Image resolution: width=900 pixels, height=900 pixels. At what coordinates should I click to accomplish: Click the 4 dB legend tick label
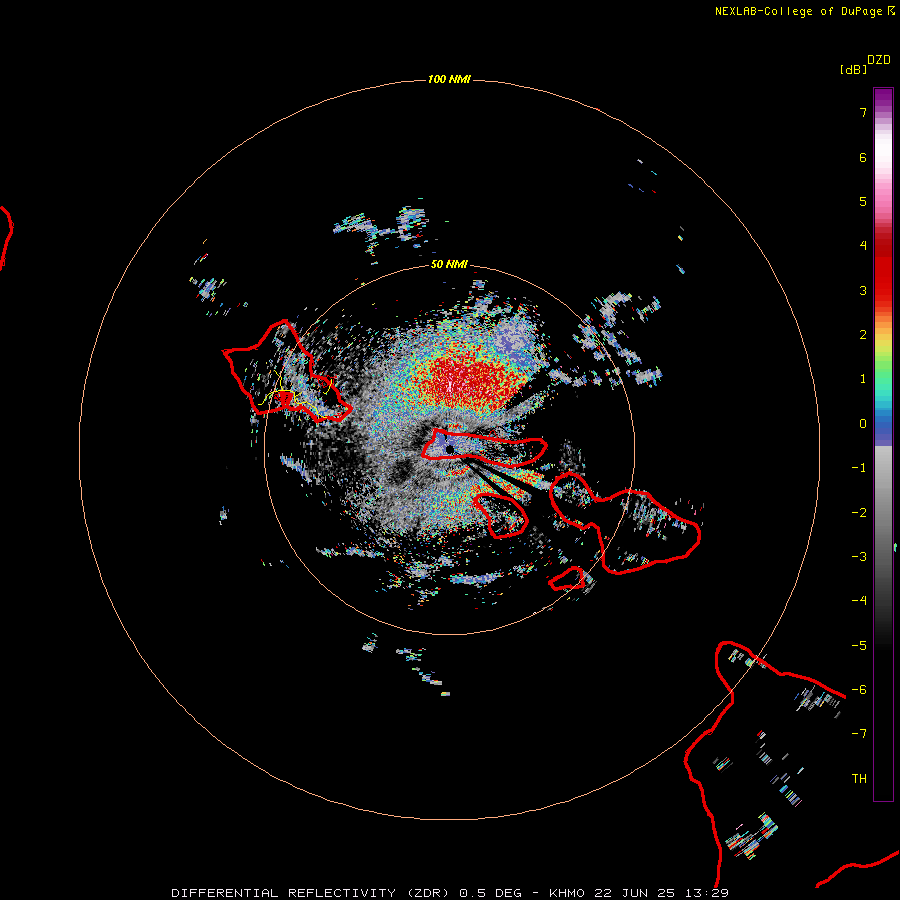863,246
